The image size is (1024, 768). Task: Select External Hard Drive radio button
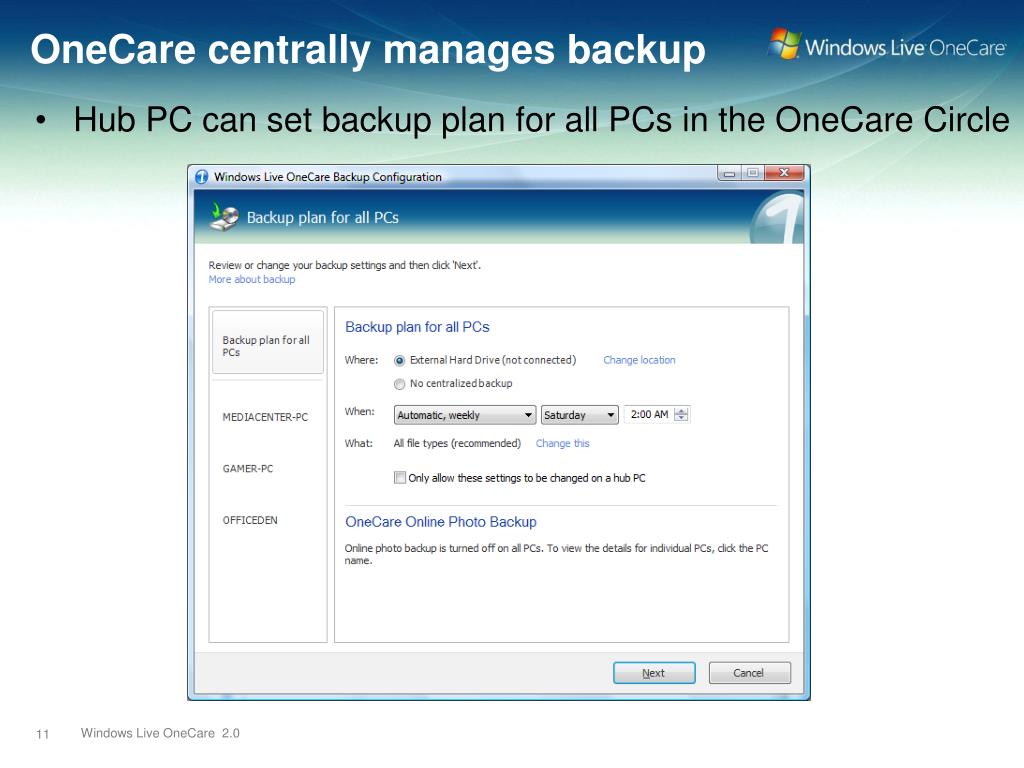tap(400, 360)
